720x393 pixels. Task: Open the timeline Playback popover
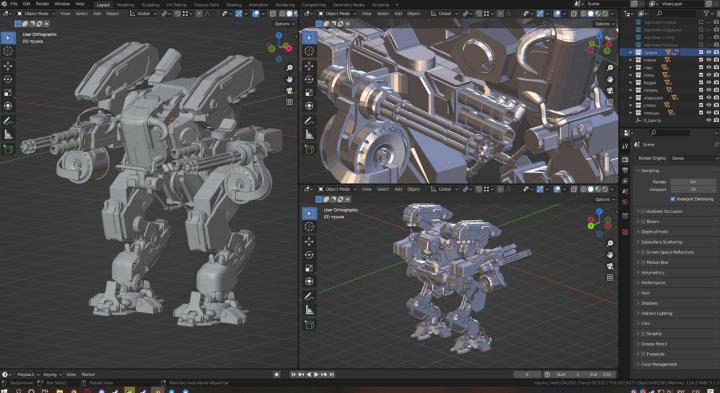(x=28, y=375)
